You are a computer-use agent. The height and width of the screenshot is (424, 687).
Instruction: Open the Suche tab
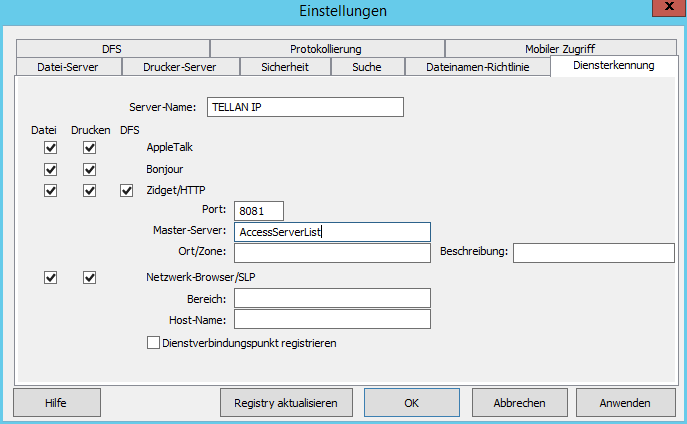[367, 67]
